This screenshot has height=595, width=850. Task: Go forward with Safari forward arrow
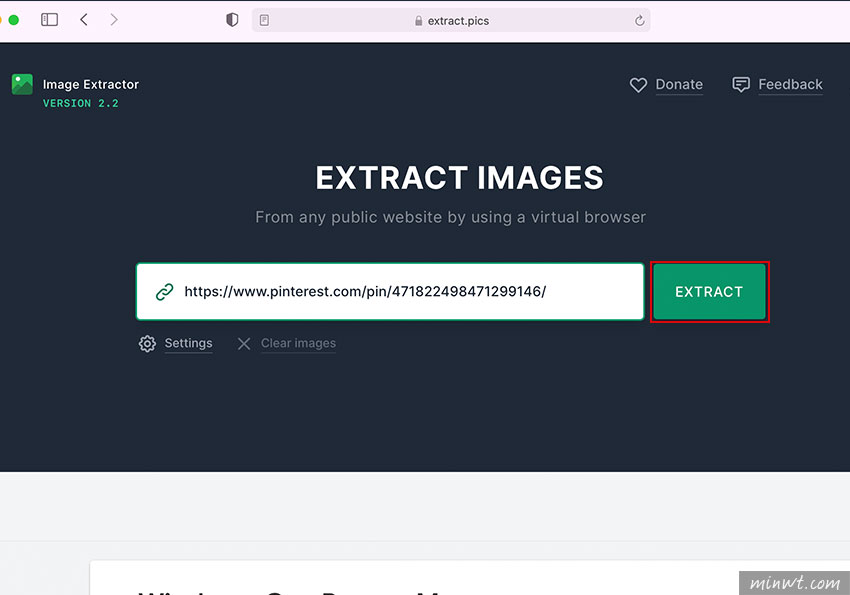click(x=114, y=20)
